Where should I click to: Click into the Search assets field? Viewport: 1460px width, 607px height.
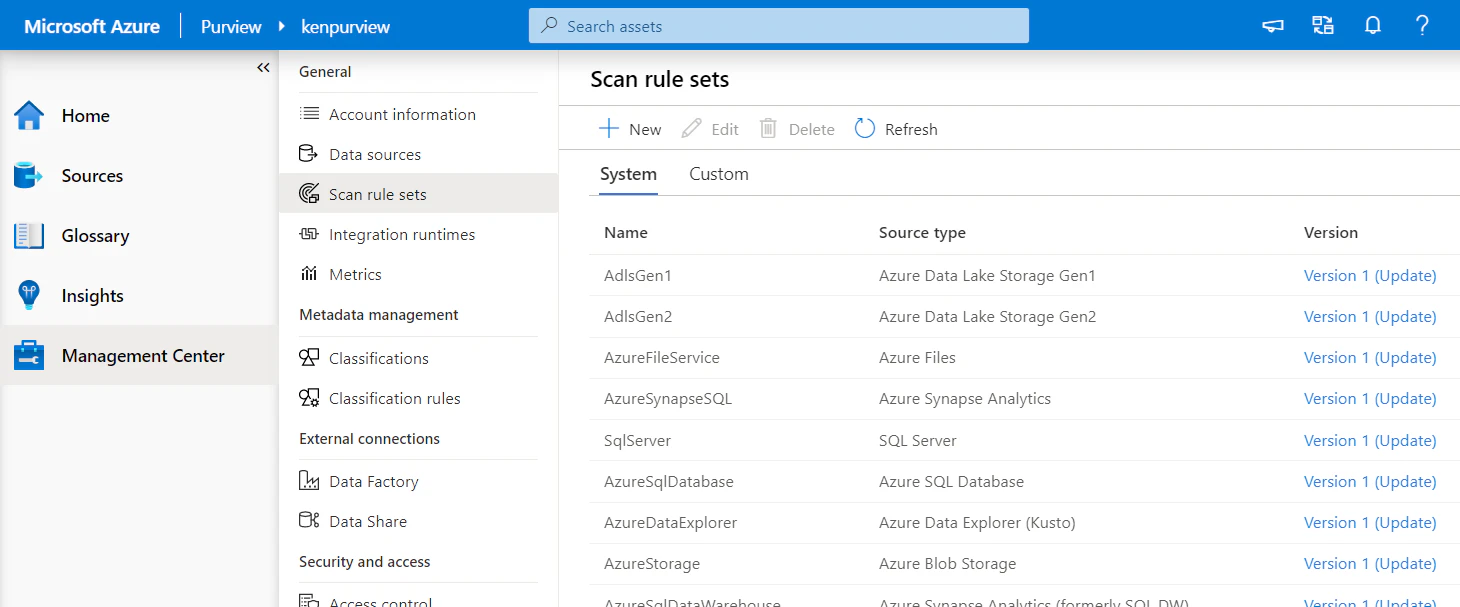point(778,26)
